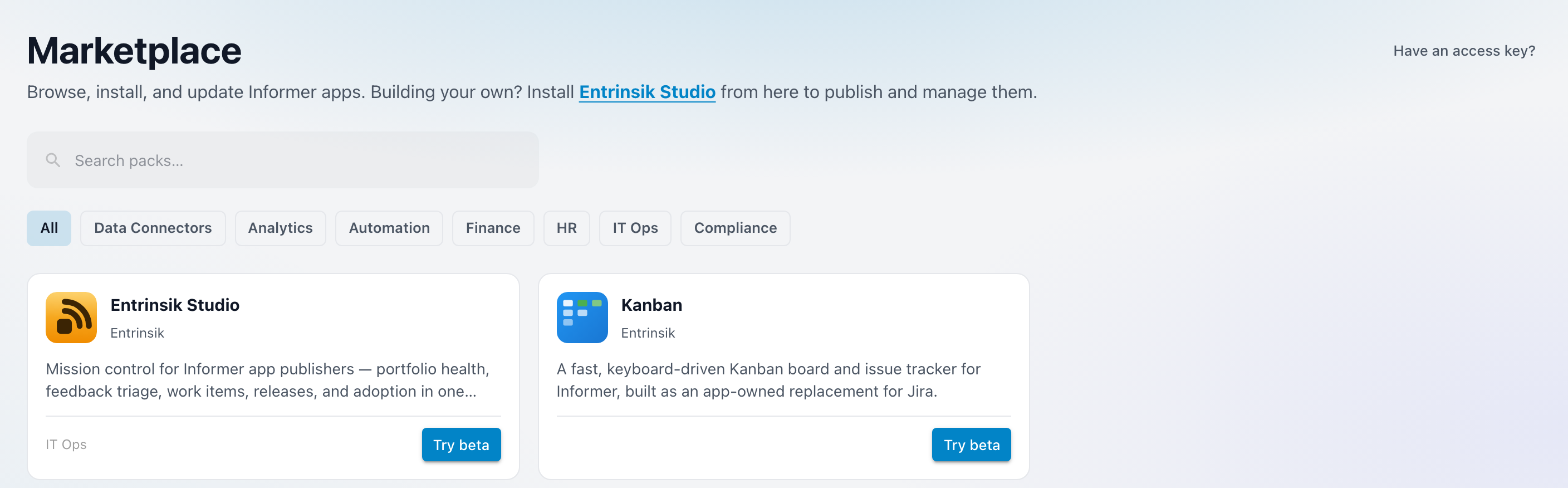
Task: Open the Entrinsik Studio card title
Action: click(175, 305)
